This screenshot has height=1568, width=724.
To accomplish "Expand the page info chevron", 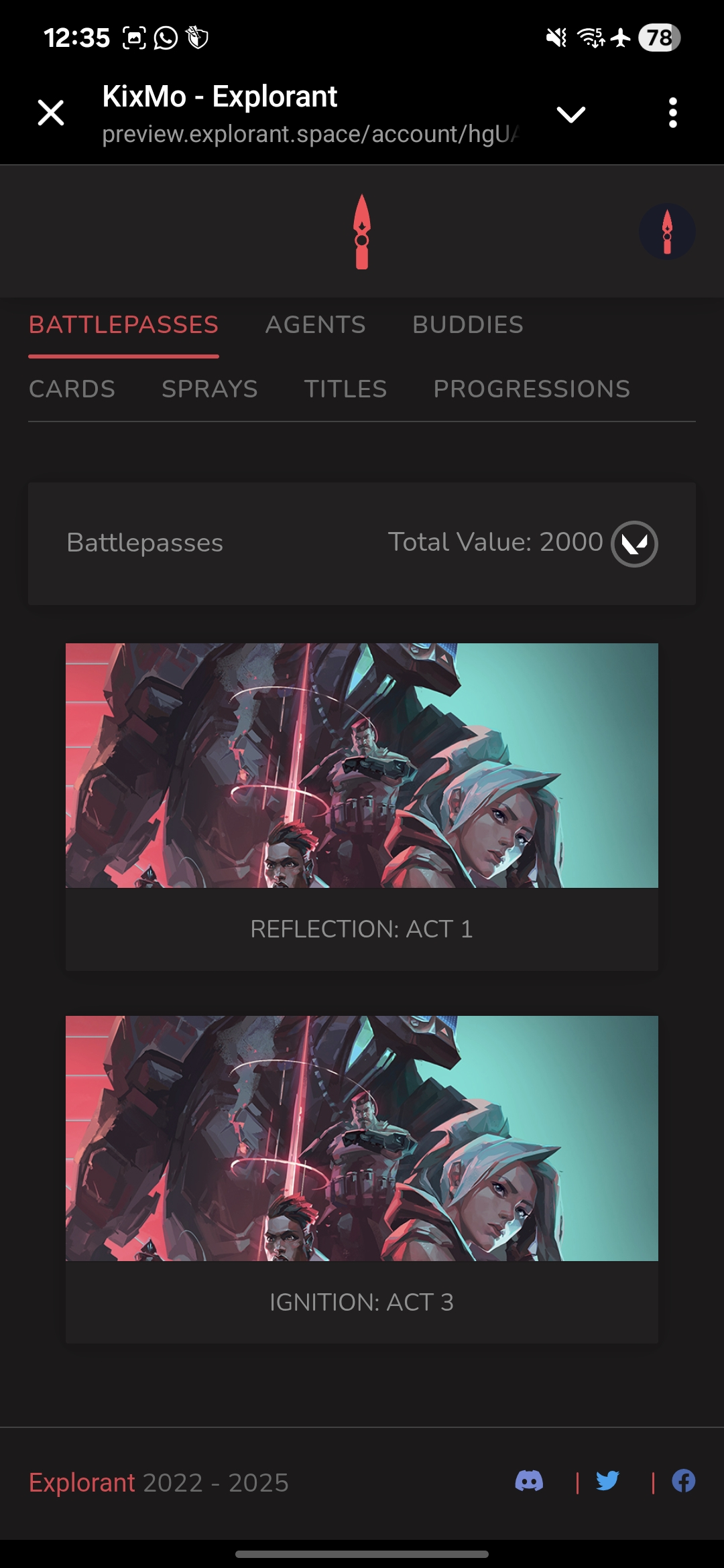I will (x=571, y=114).
